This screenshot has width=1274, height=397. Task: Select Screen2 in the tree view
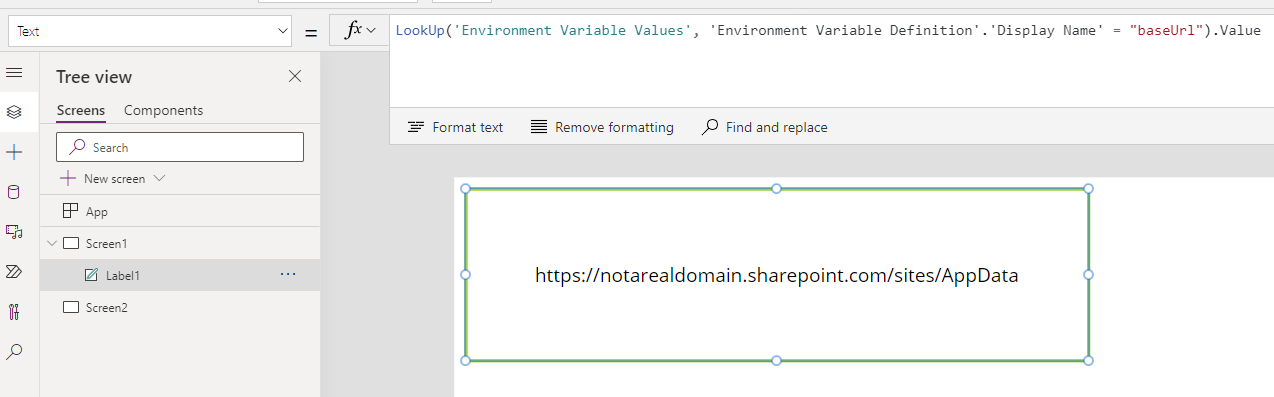pyautogui.click(x=180, y=307)
